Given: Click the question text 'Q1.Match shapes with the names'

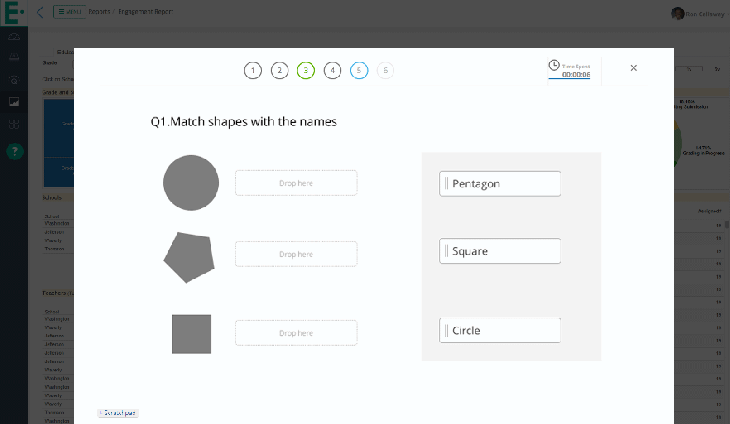Looking at the screenshot, I should (243, 122).
